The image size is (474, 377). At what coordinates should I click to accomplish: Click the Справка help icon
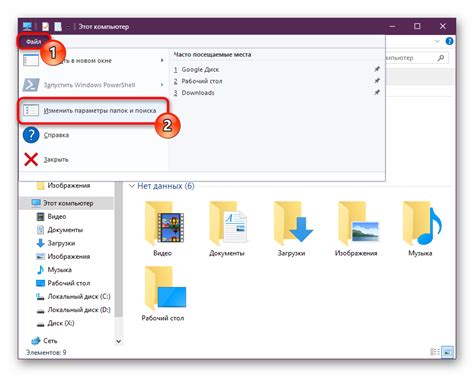(x=31, y=135)
